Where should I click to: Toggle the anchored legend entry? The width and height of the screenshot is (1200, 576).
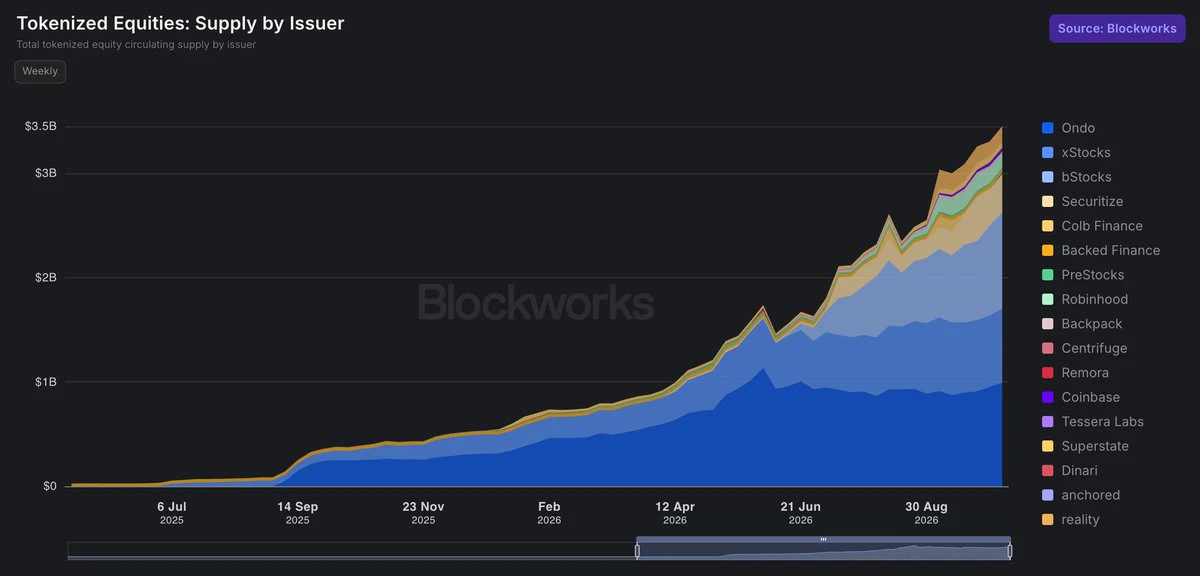[x=1081, y=495]
